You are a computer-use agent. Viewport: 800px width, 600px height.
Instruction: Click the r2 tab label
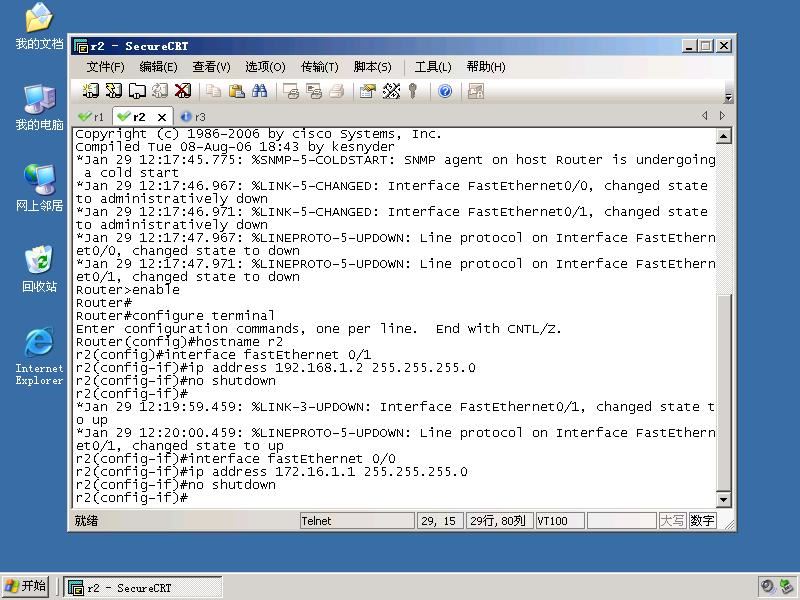click(139, 117)
